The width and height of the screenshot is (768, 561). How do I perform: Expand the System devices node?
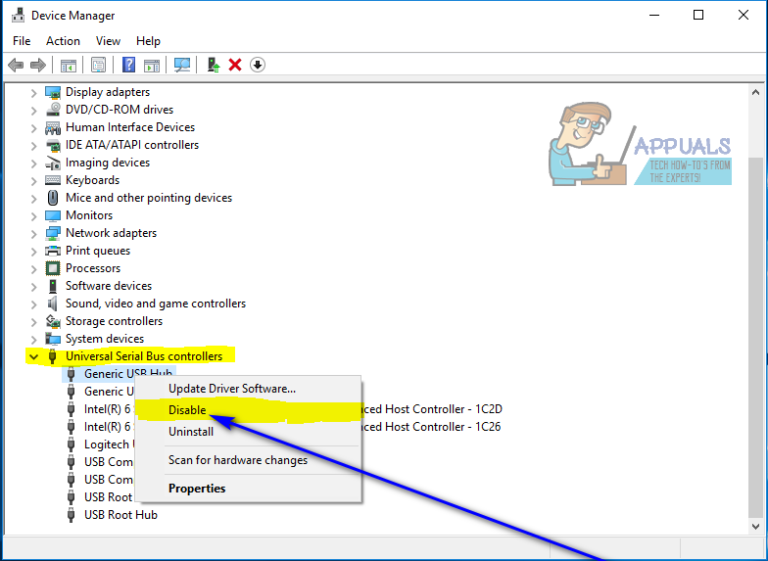point(34,340)
